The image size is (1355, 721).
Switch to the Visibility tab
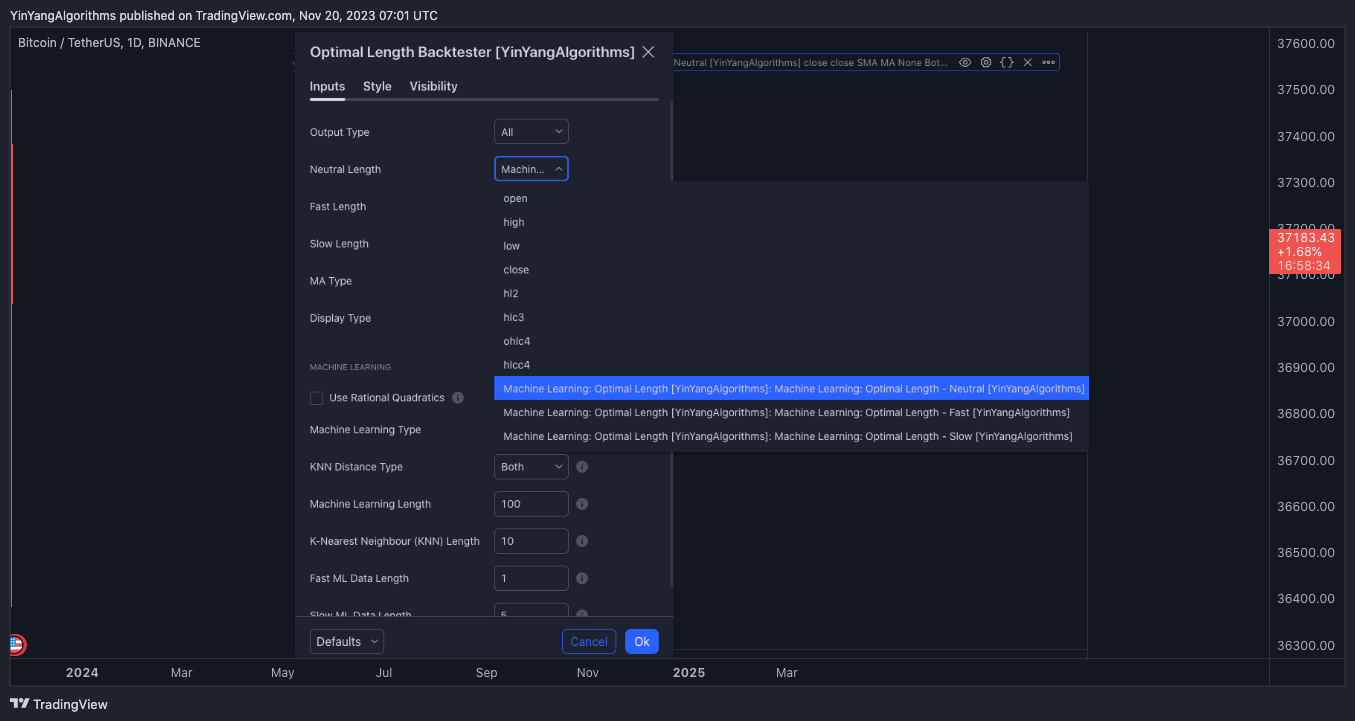click(x=433, y=86)
